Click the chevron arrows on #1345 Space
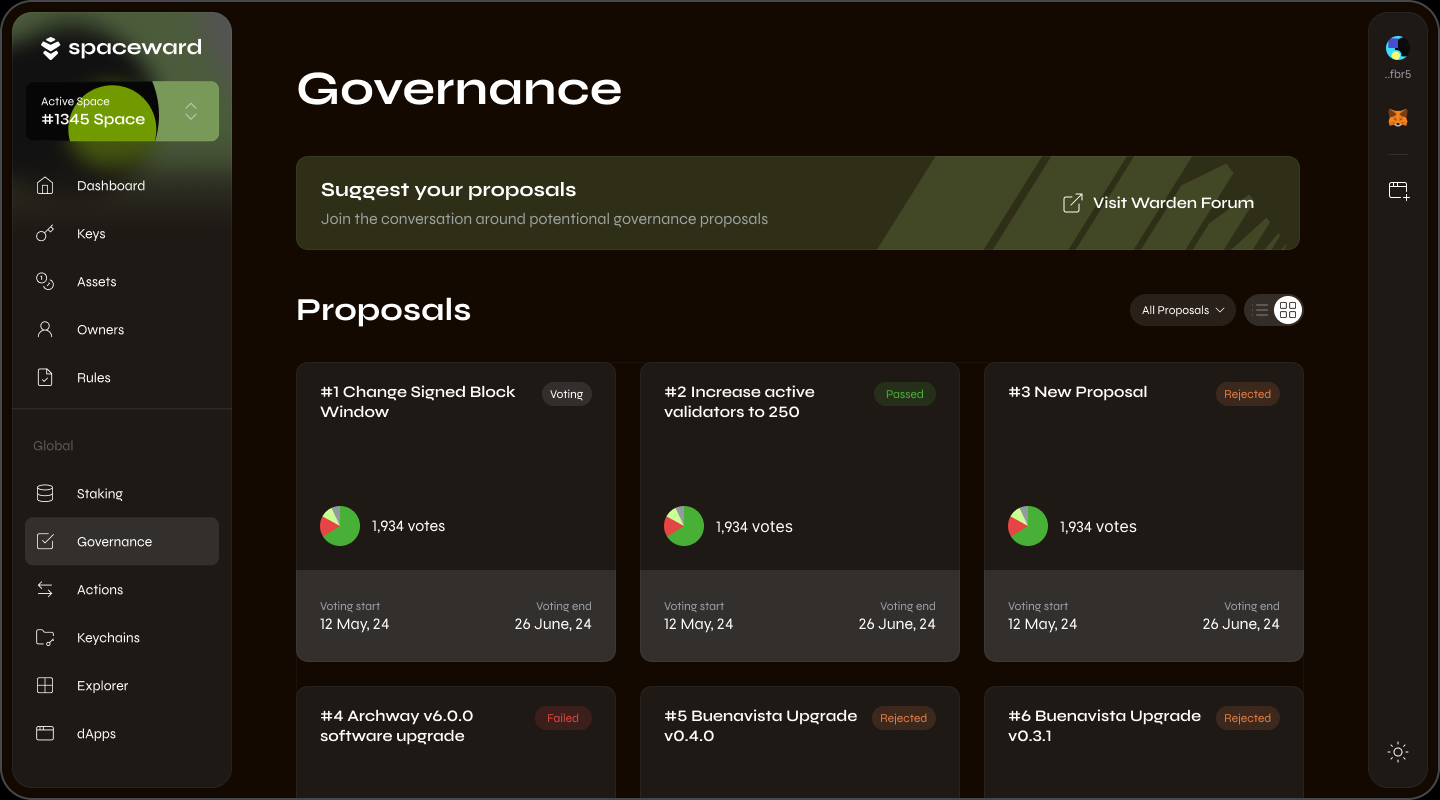The image size is (1440, 800). 191,111
